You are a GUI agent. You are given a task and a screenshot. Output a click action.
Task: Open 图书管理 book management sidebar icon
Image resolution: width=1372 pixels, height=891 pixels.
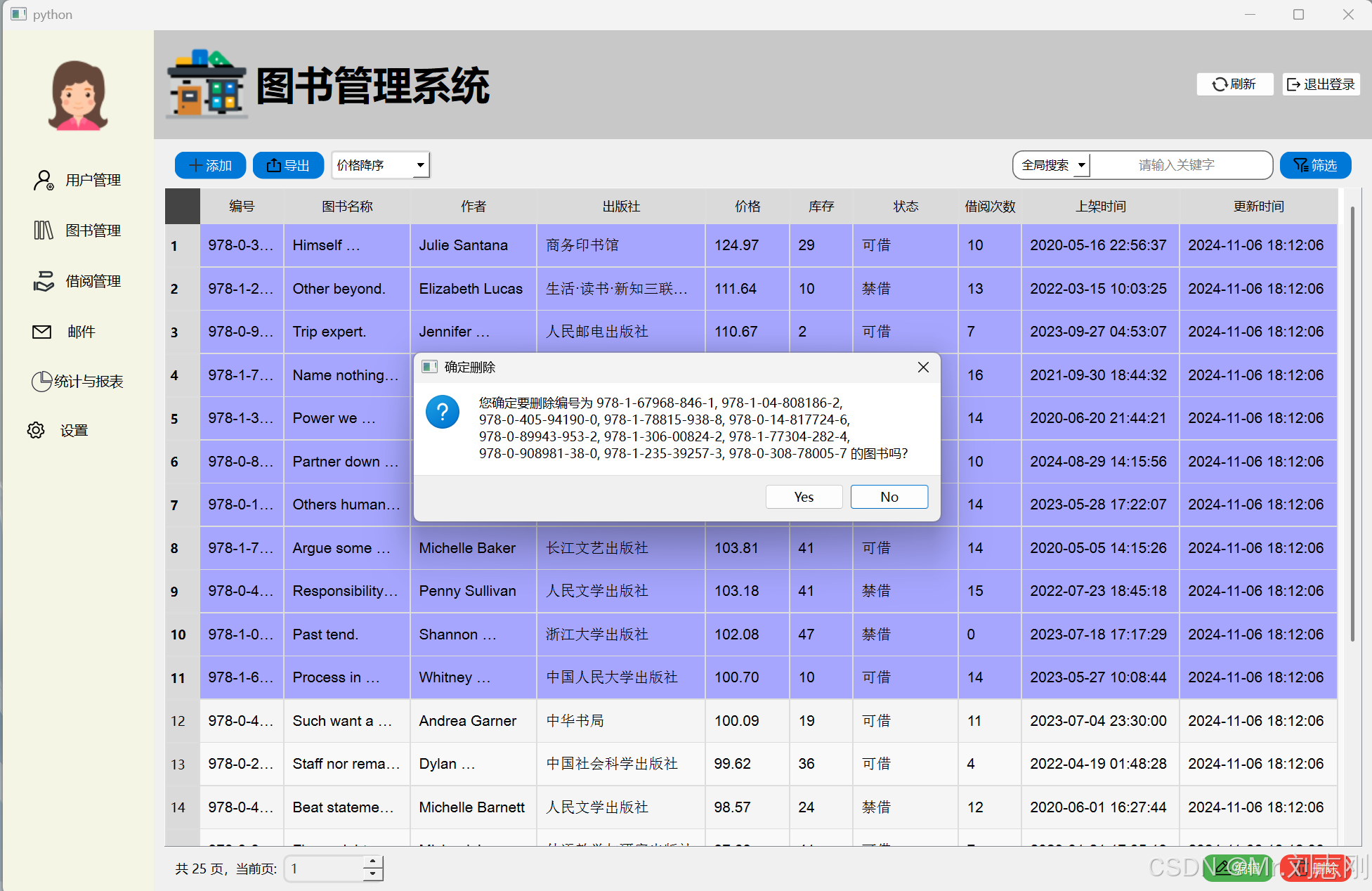click(x=44, y=230)
